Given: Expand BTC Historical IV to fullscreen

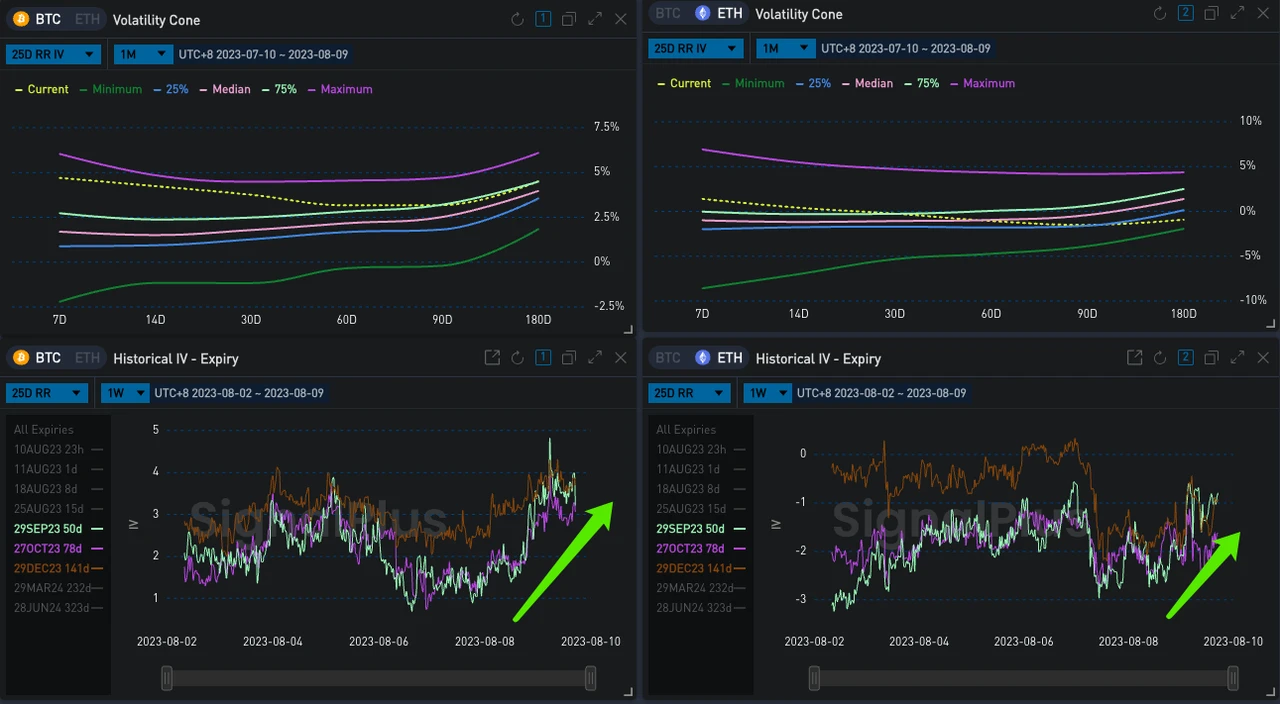Looking at the screenshot, I should [x=595, y=357].
